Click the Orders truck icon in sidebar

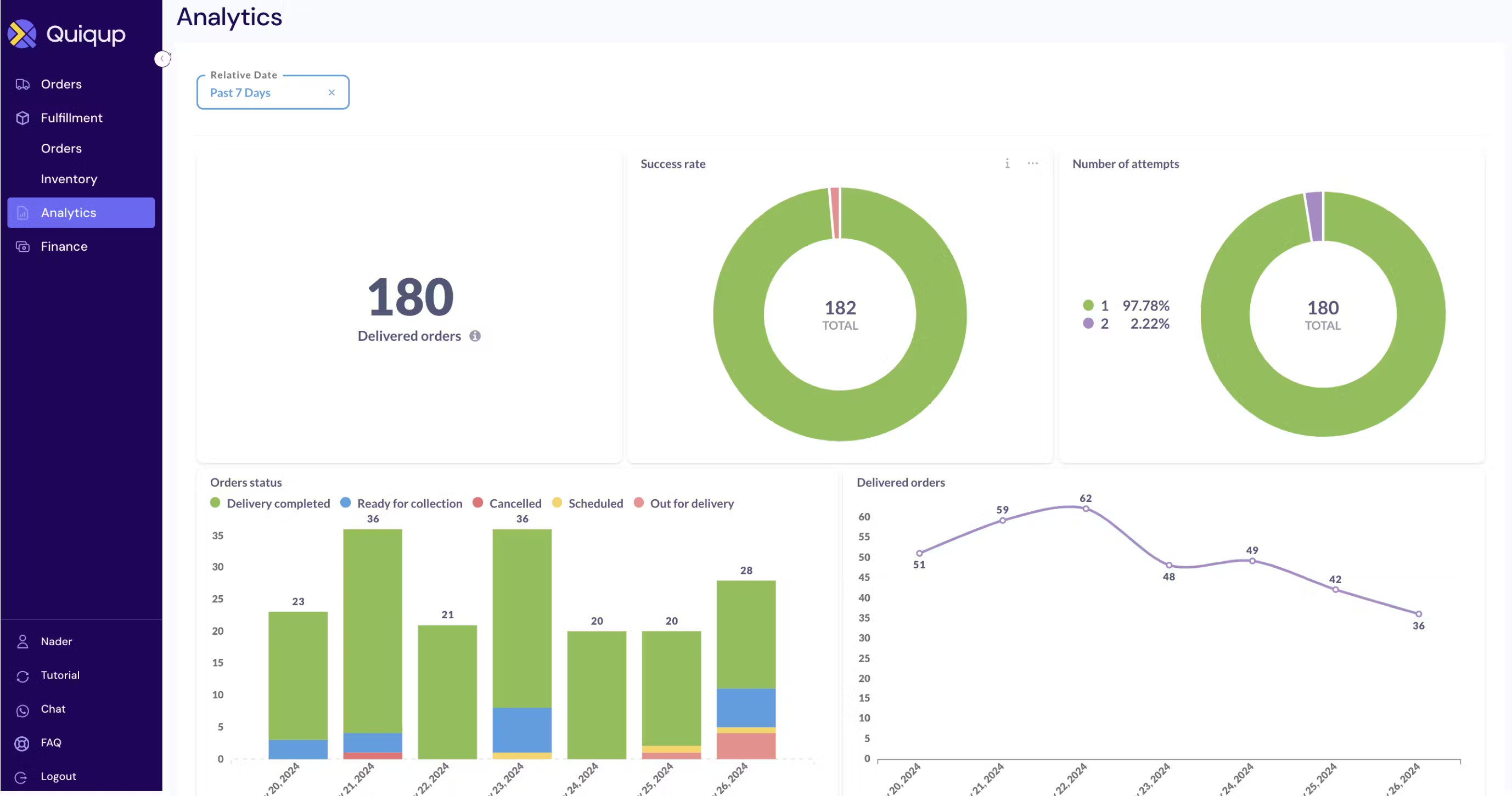(x=23, y=84)
